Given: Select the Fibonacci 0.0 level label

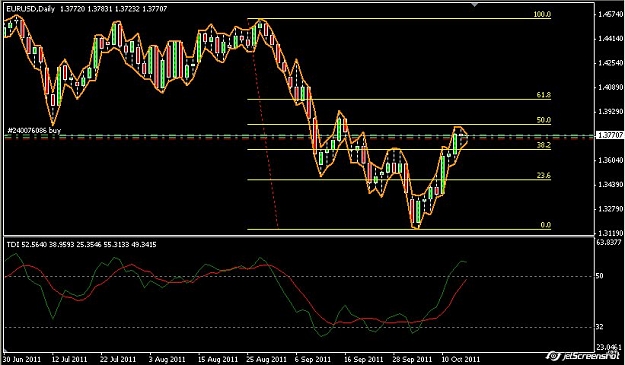Looking at the screenshot, I should [x=546, y=225].
